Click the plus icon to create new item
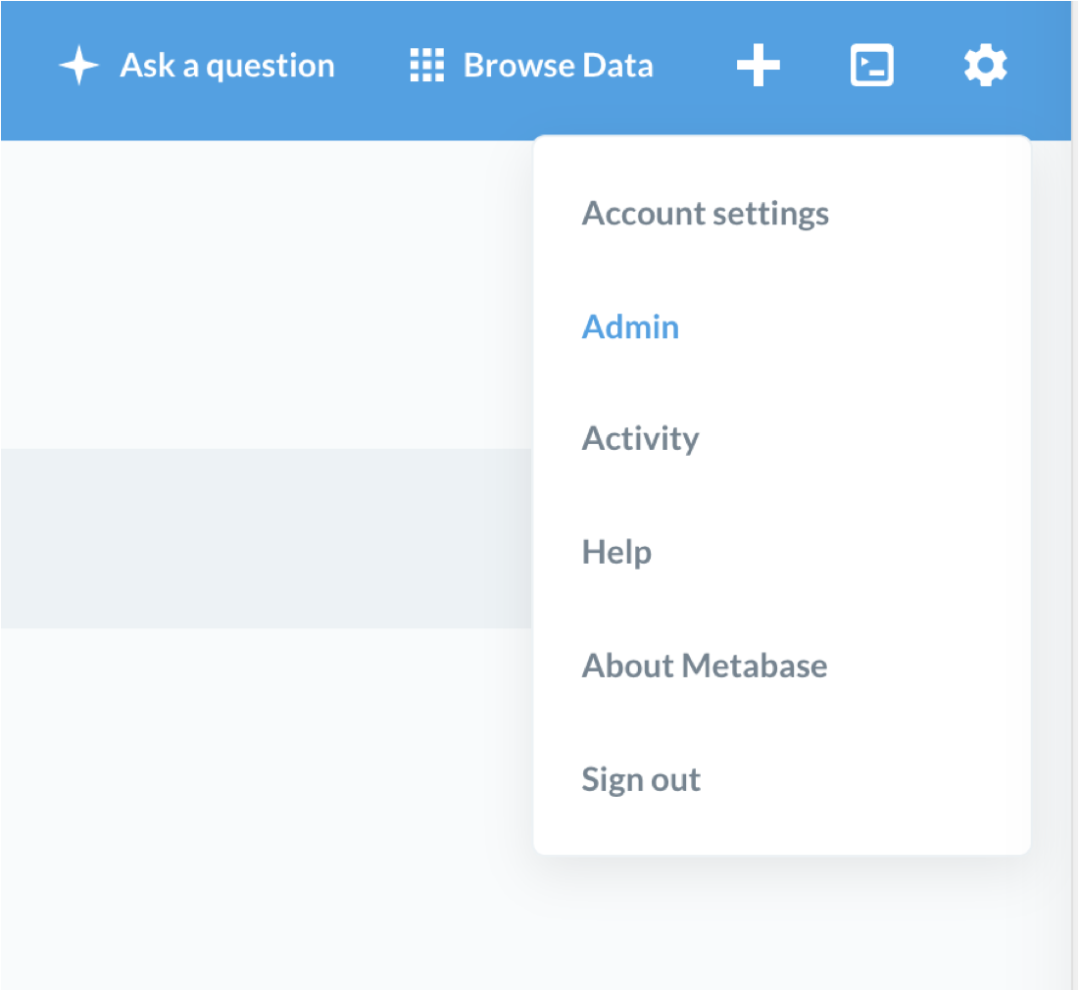The width and height of the screenshot is (1080, 990). pos(758,67)
